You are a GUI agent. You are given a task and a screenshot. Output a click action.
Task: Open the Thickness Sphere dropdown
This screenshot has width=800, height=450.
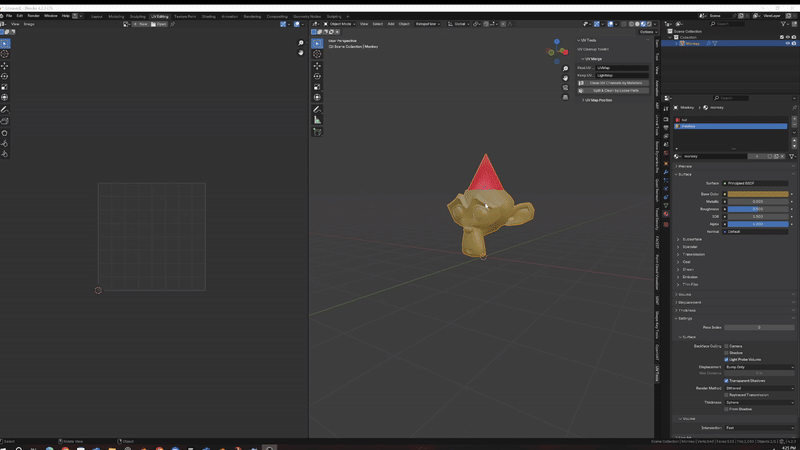pos(759,403)
